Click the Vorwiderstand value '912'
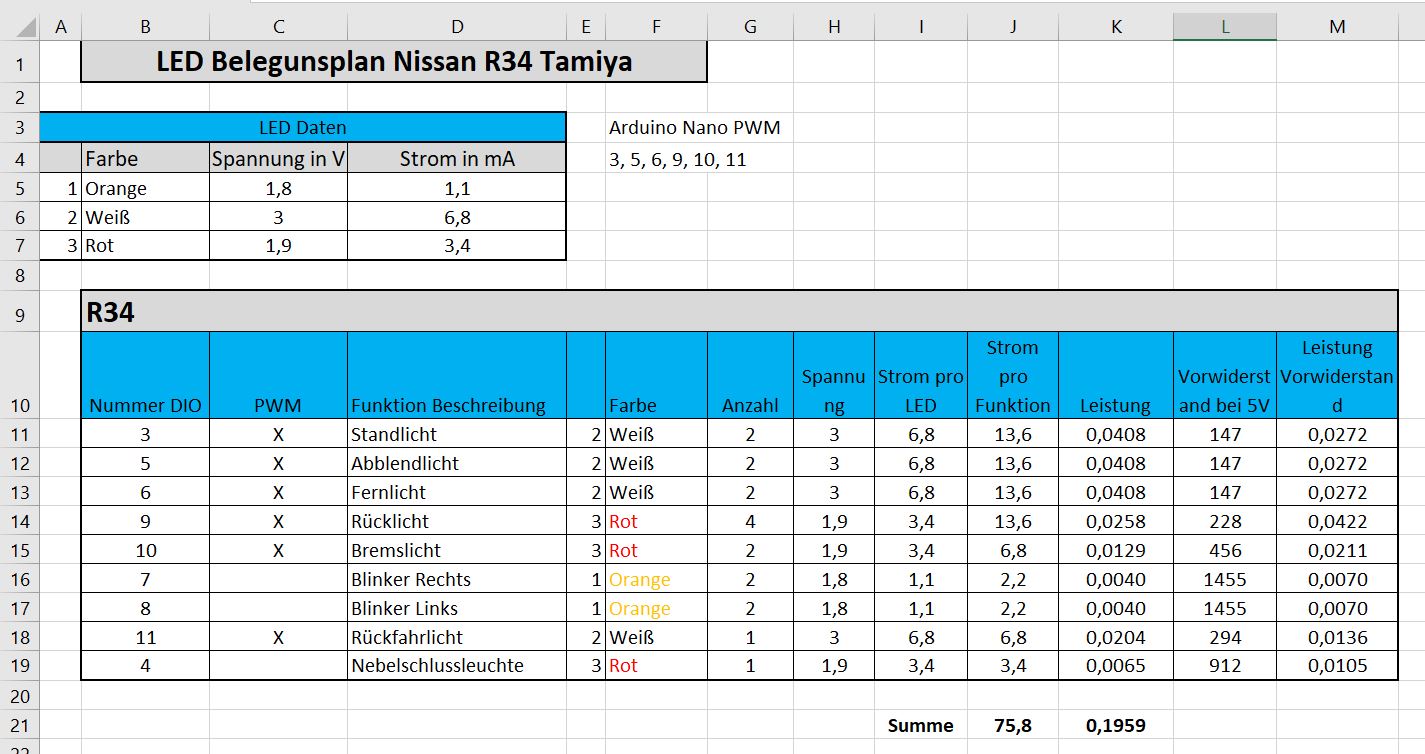This screenshot has width=1425, height=754. click(1225, 666)
